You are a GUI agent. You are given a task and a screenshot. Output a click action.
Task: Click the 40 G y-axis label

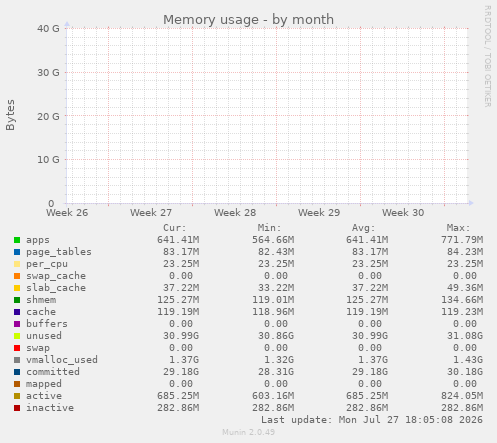pos(48,29)
